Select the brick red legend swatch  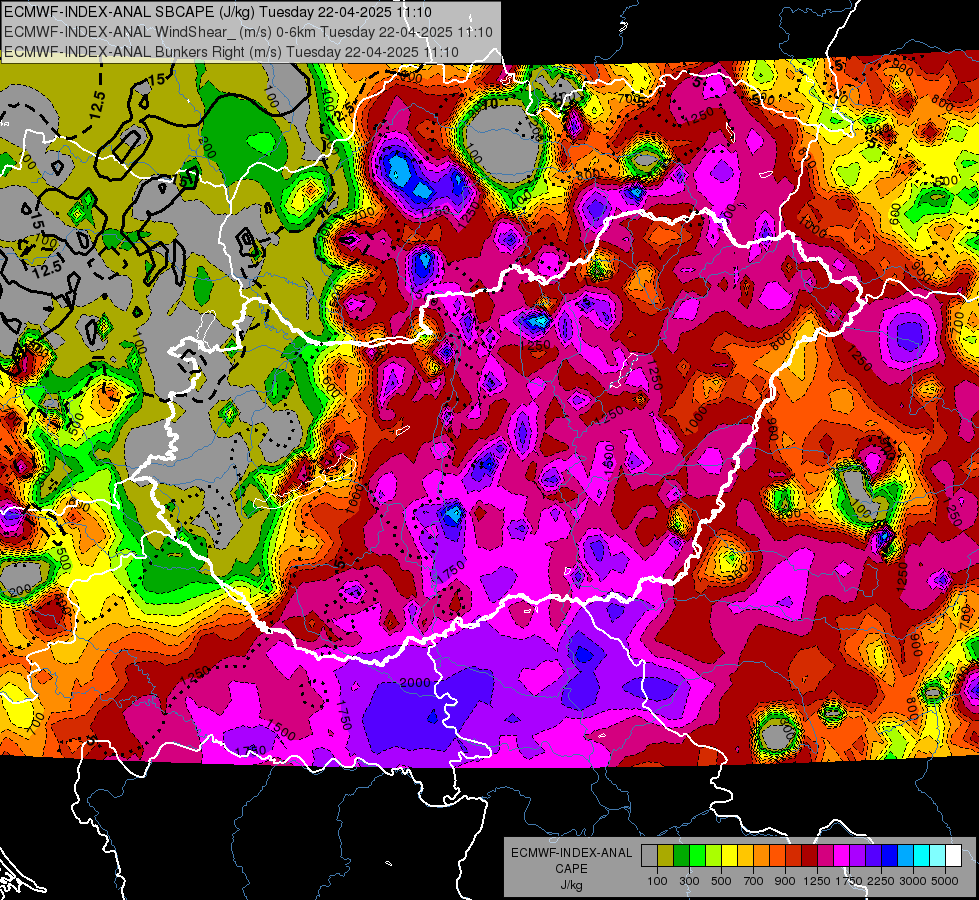pos(794,856)
